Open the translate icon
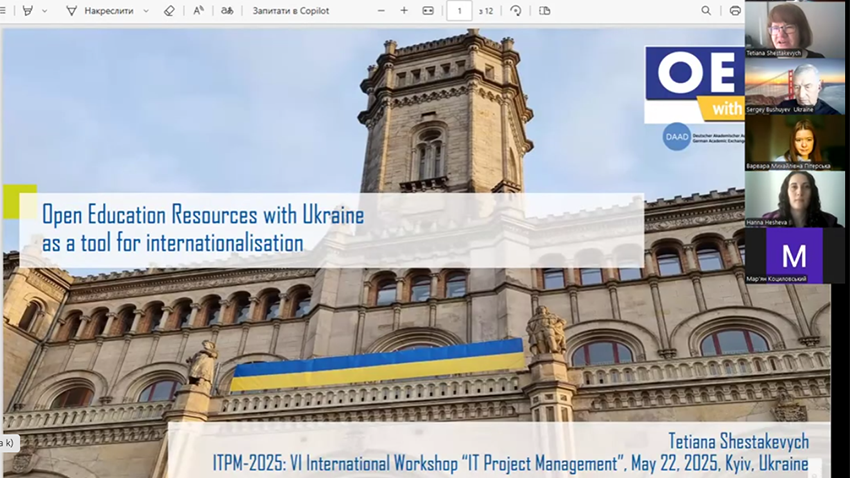The image size is (850, 478). coord(227,11)
